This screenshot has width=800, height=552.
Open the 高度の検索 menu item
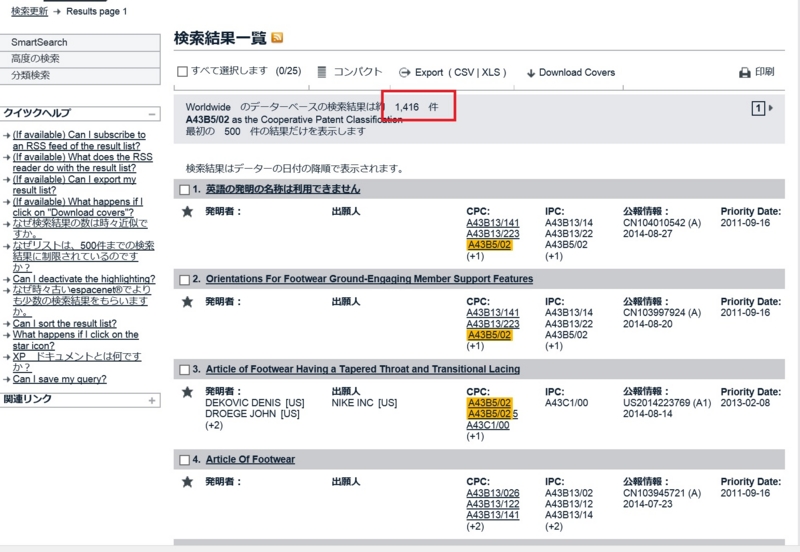pyautogui.click(x=80, y=59)
